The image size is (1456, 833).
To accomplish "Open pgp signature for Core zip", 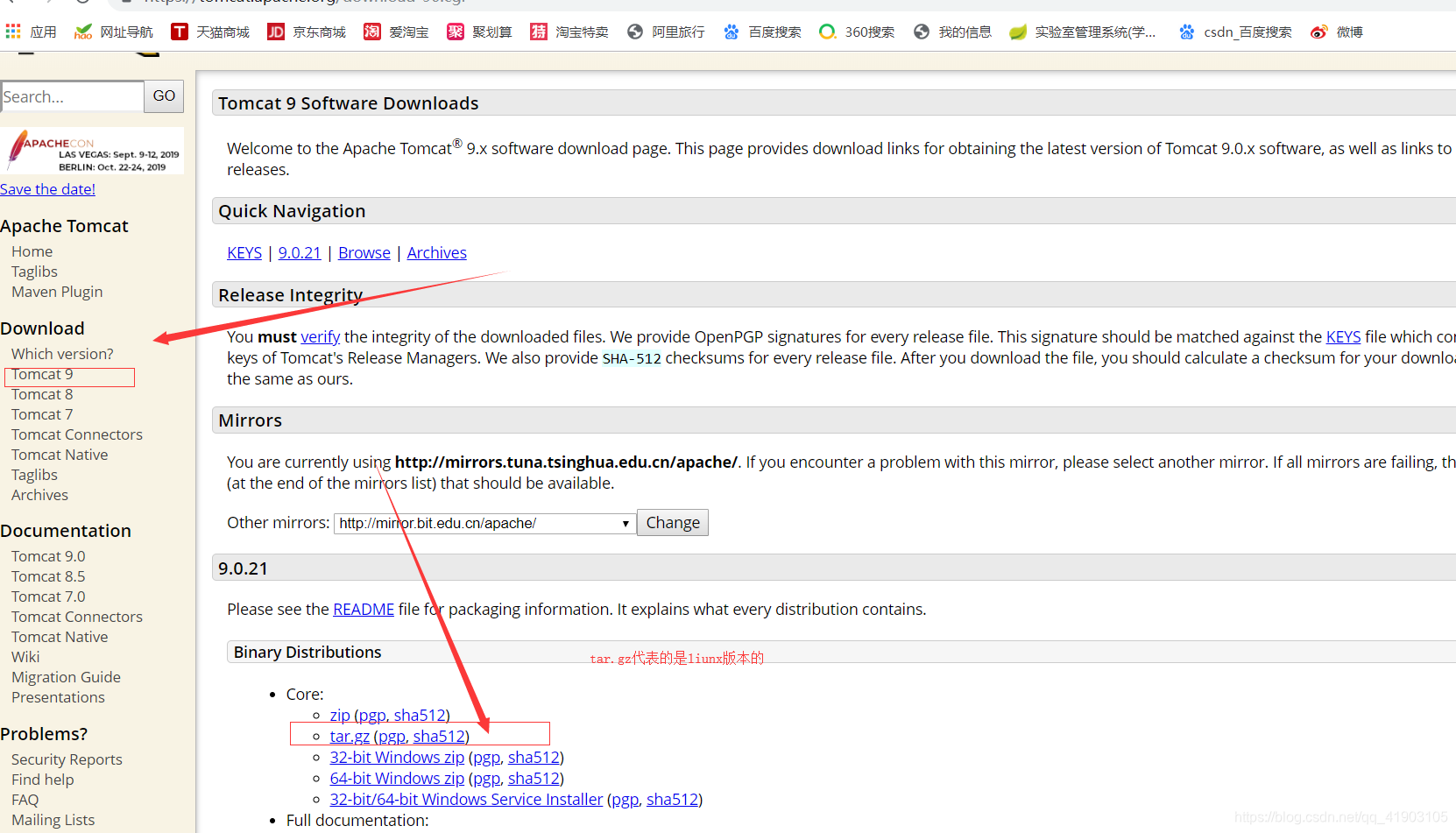I will pyautogui.click(x=372, y=716).
